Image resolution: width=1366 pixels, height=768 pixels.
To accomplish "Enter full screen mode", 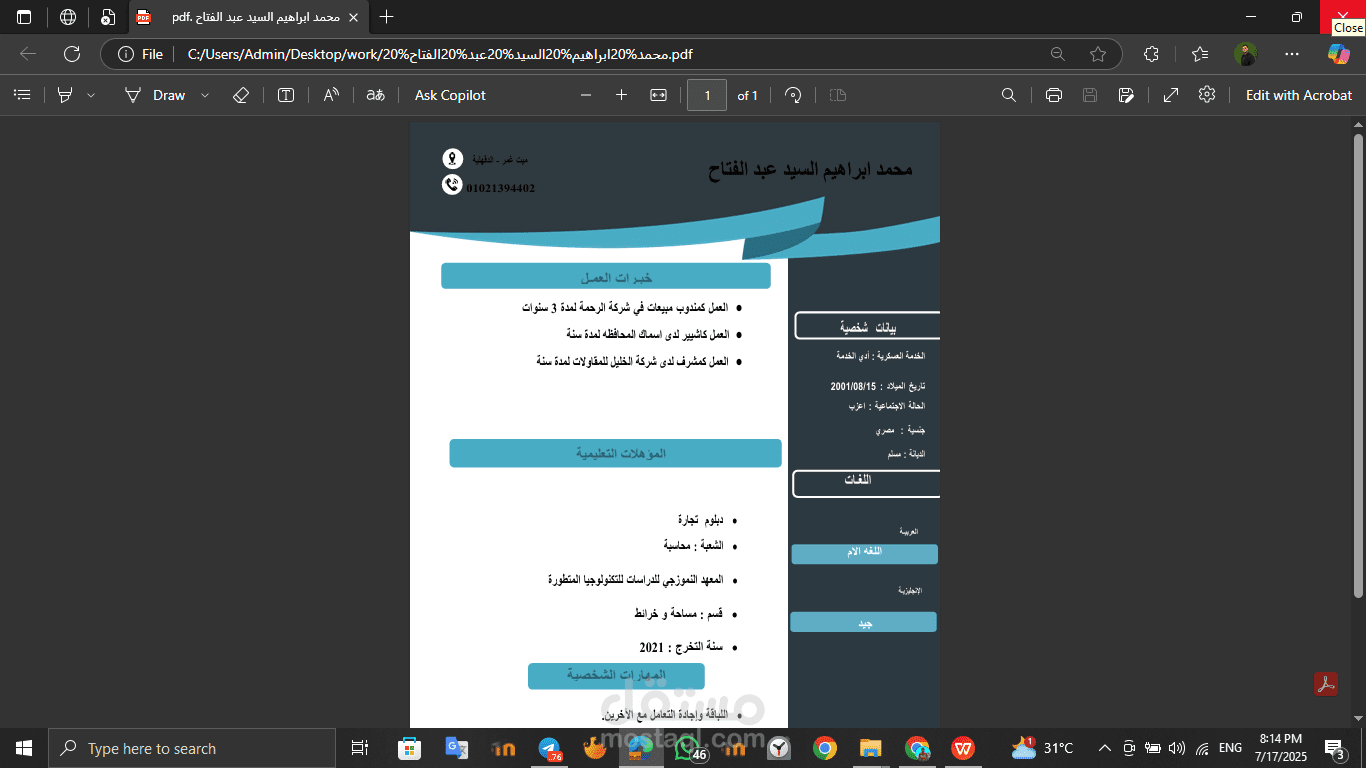I will click(1171, 95).
